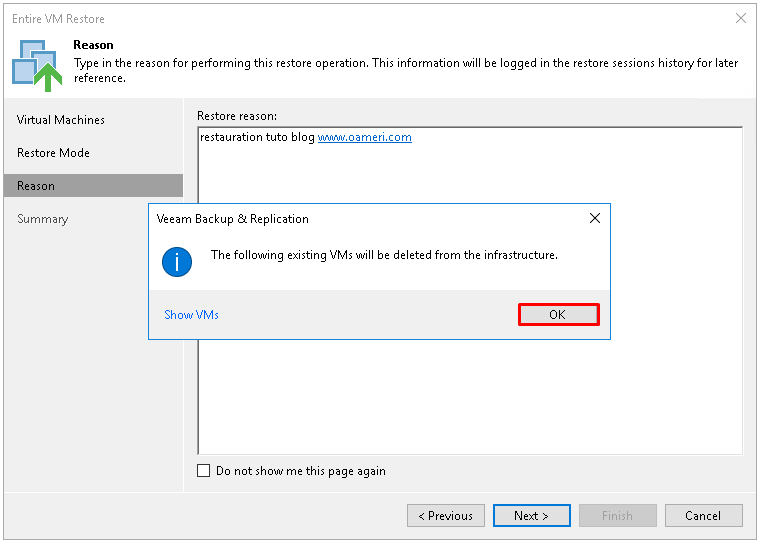Viewport: 763px width, 544px height.
Task: Go back with the Previous button
Action: click(446, 515)
